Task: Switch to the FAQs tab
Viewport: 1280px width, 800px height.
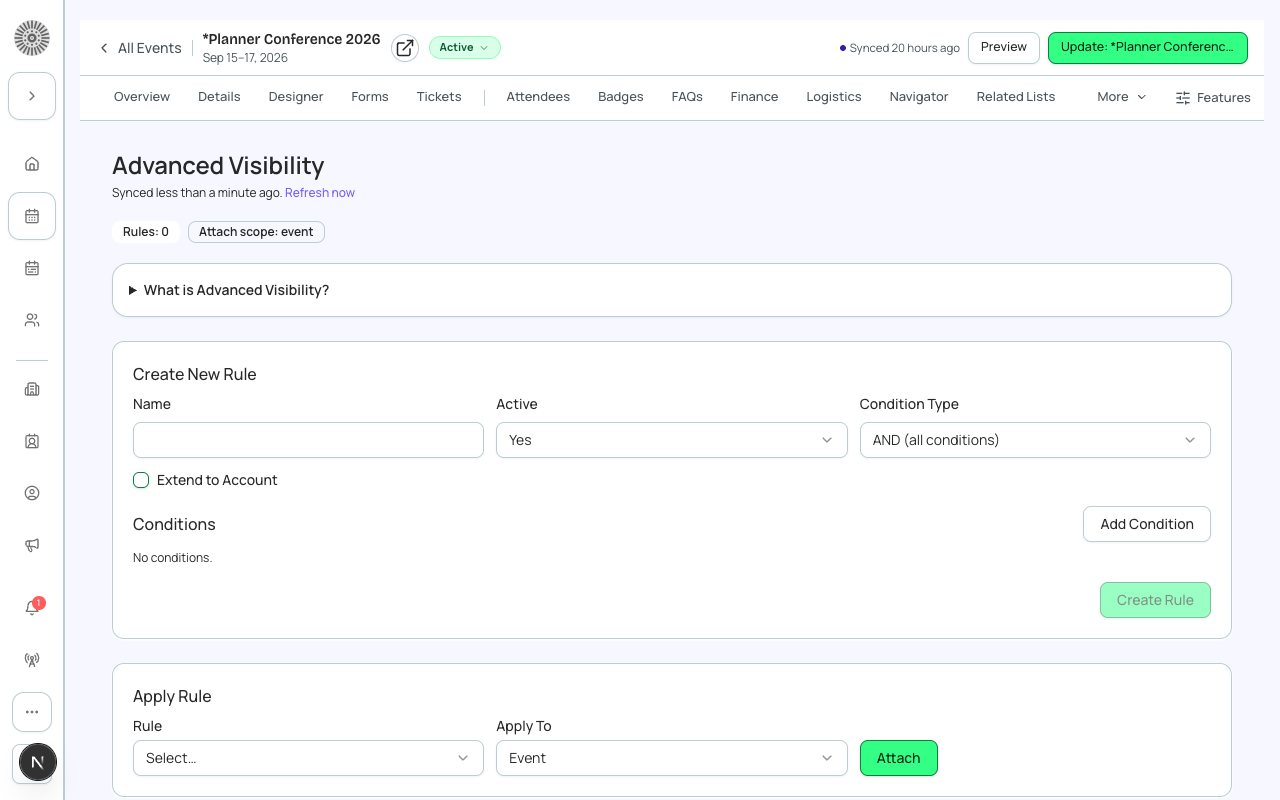Action: click(687, 97)
